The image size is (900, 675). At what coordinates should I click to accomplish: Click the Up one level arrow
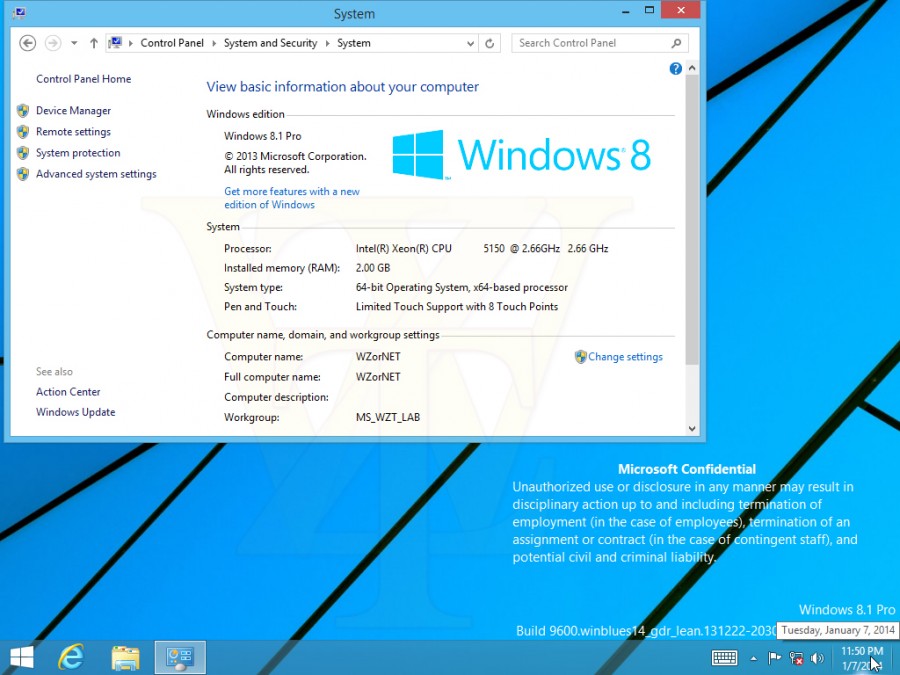[x=94, y=43]
